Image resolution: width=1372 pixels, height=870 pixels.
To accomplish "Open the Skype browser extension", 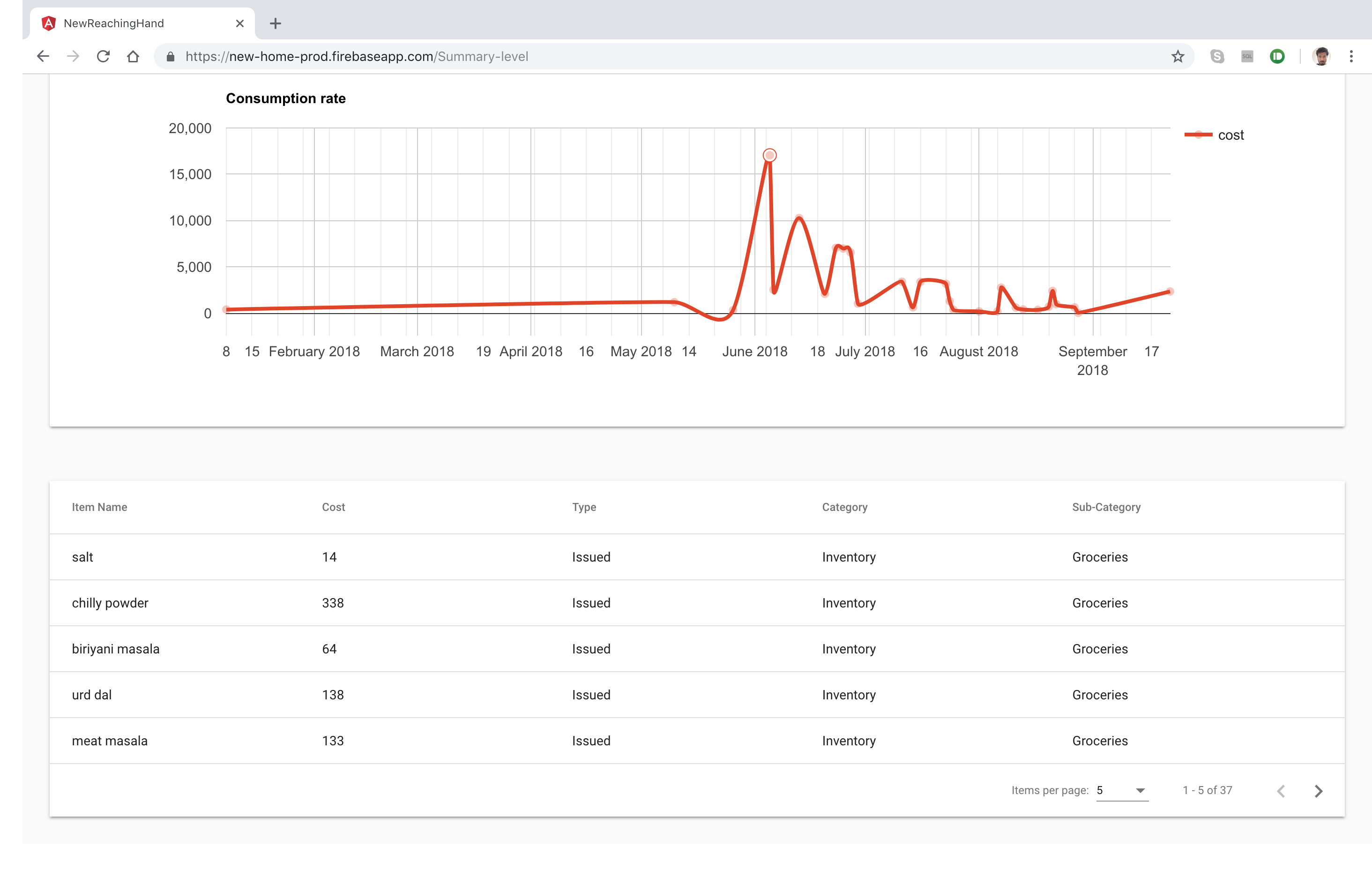I will [x=1217, y=56].
